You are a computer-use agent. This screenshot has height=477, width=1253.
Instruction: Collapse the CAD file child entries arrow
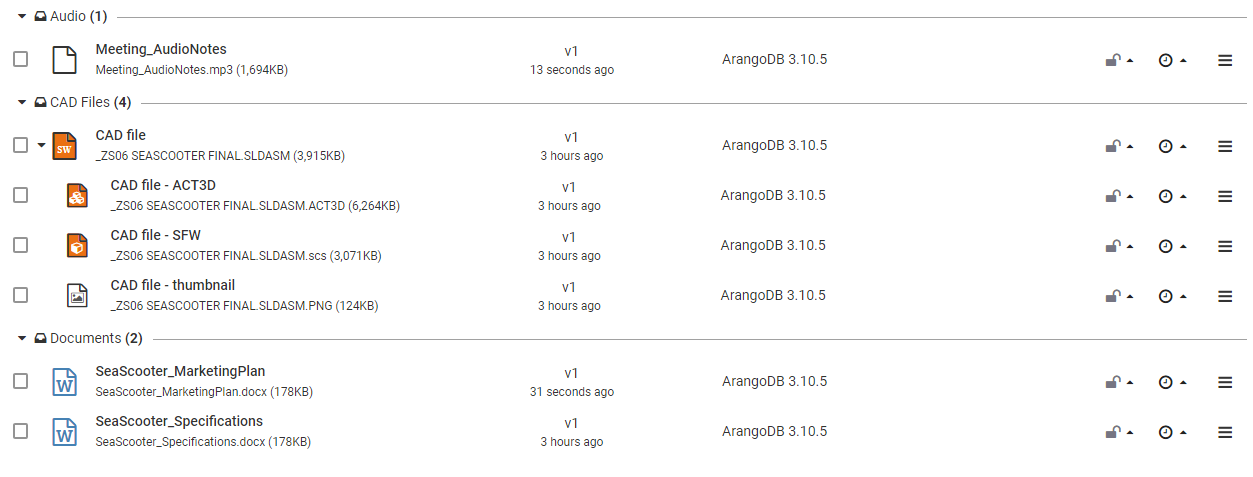(x=41, y=145)
